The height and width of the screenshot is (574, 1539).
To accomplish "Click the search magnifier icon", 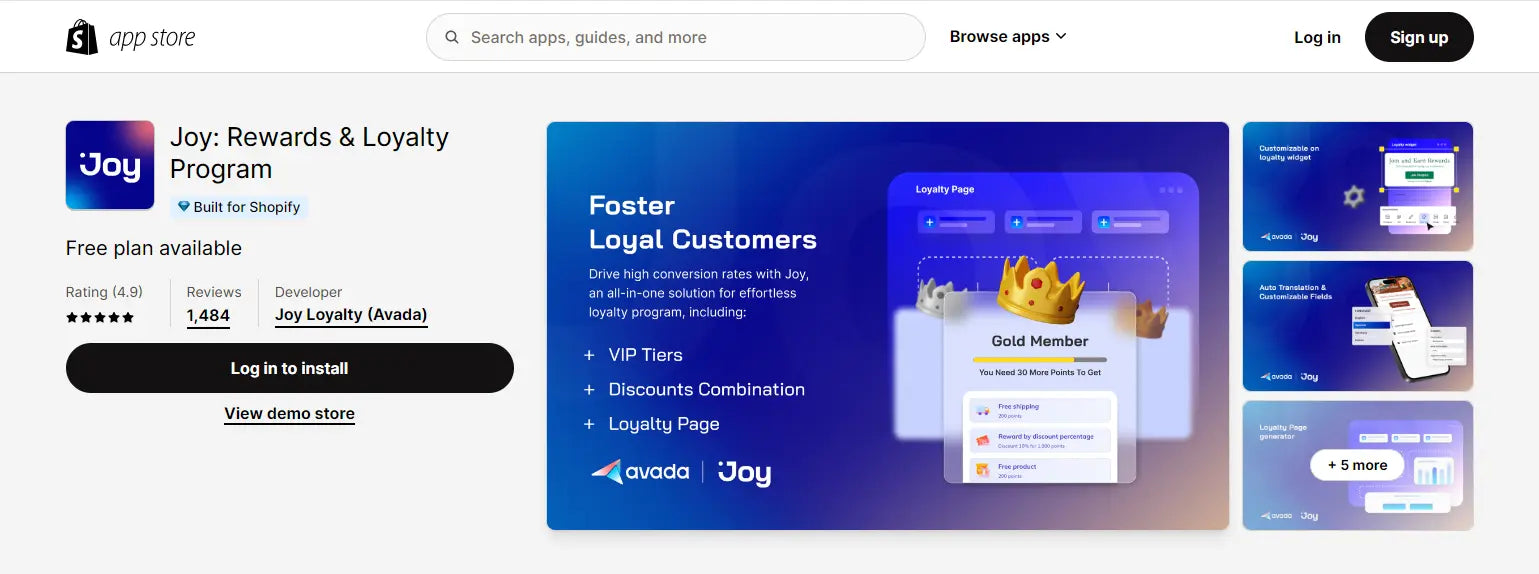I will click(x=452, y=37).
